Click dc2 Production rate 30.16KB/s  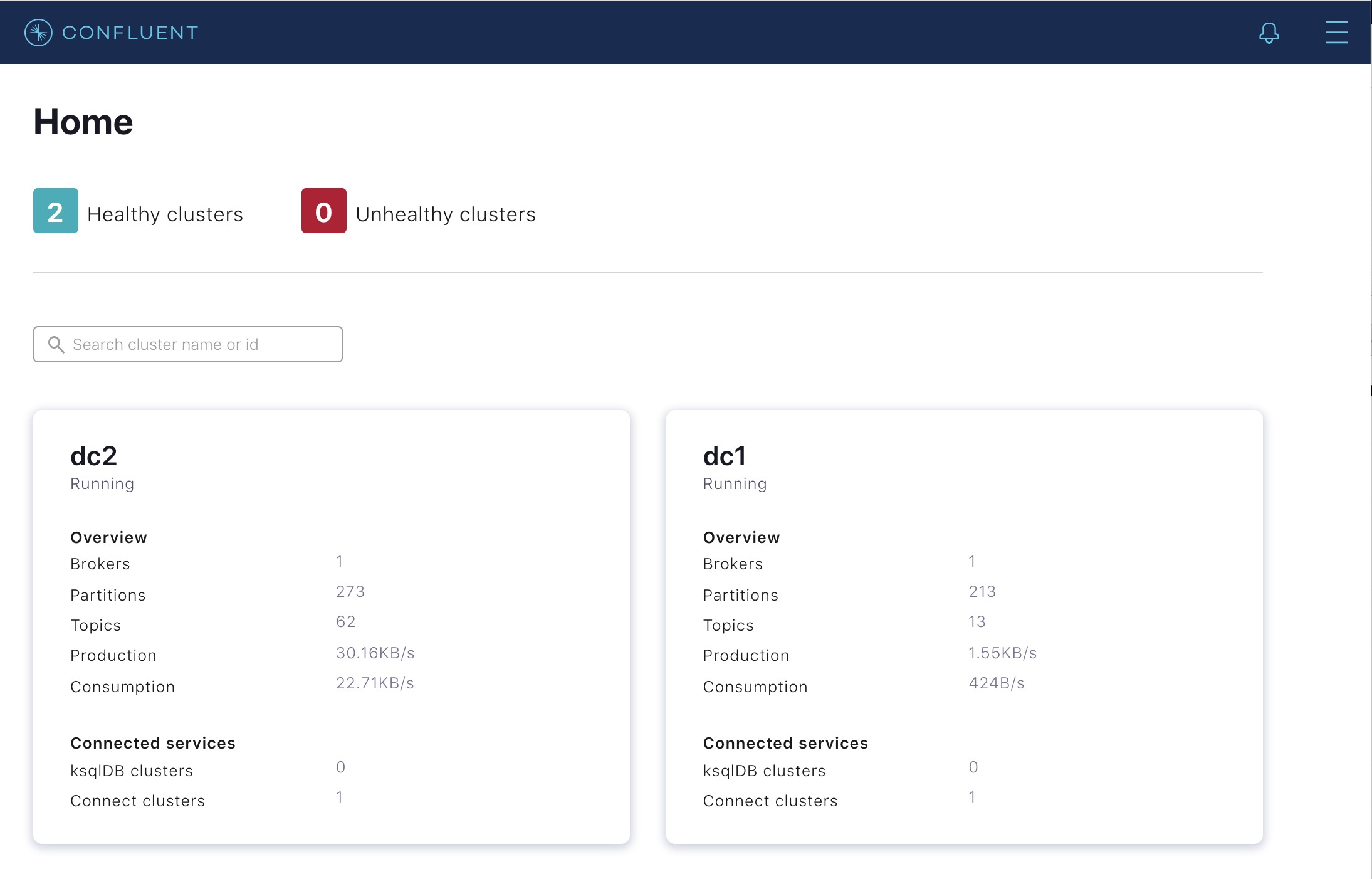375,653
